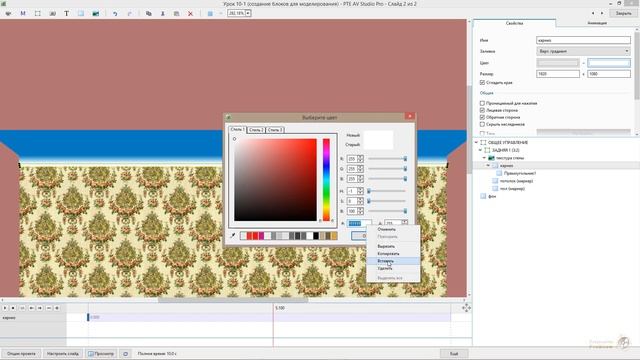Enable the Скрыть наследников checkbox
Image resolution: width=640 pixels, height=360 pixels.
(x=482, y=124)
